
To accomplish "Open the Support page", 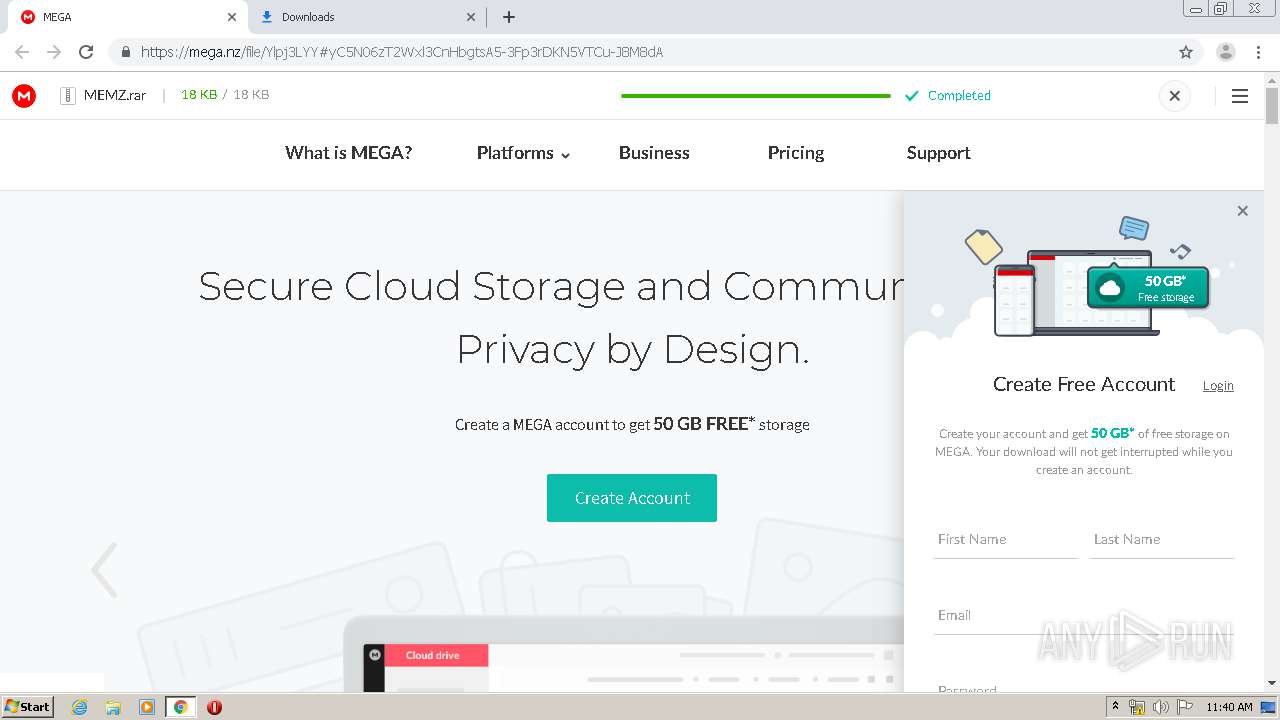I will click(938, 153).
